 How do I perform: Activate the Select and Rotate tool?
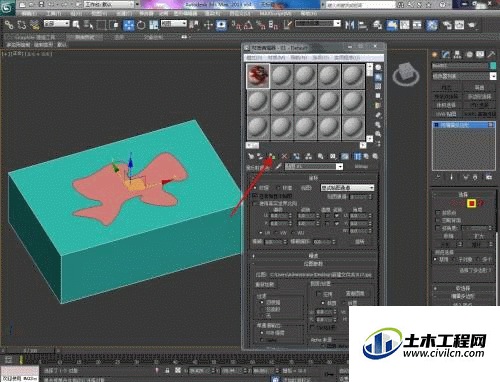141,25
